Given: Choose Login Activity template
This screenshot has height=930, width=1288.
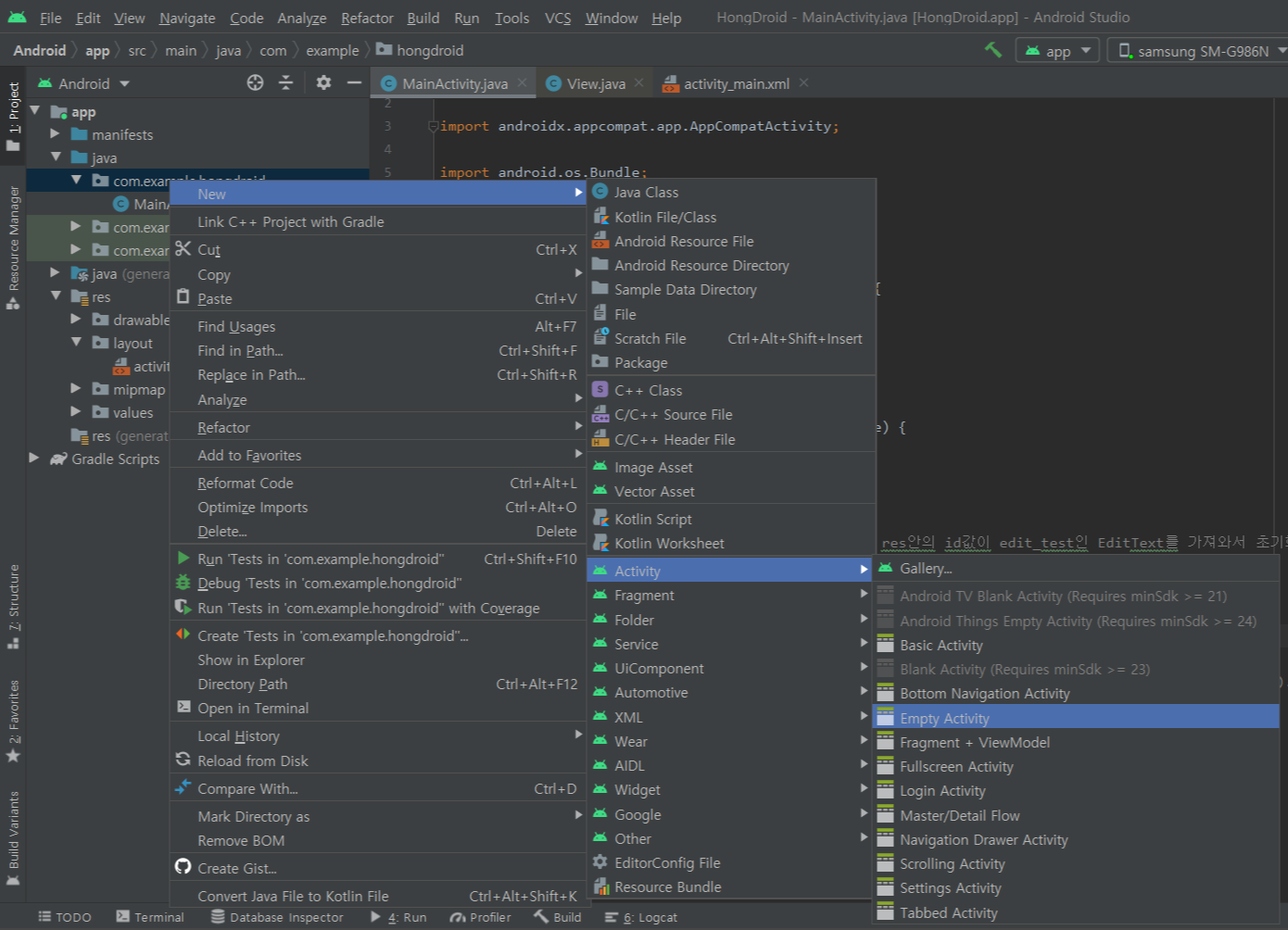Looking at the screenshot, I should click(1076, 790).
